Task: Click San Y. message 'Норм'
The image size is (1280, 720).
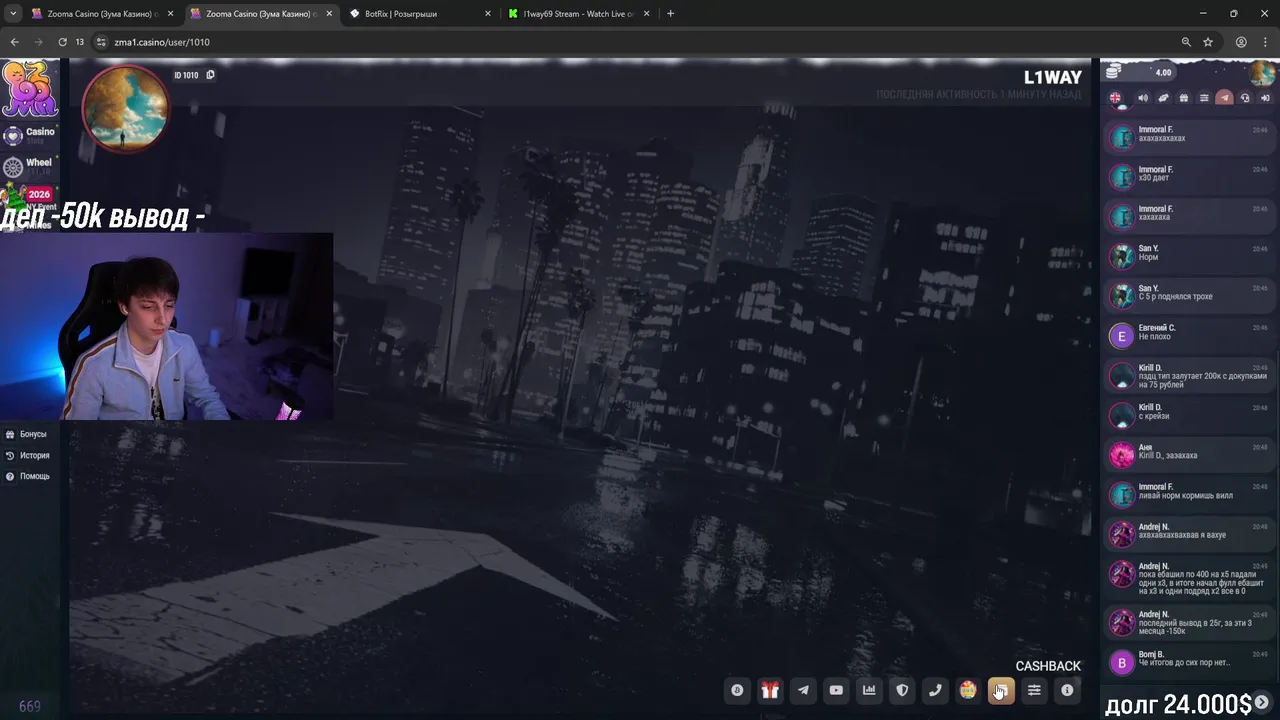Action: [x=1189, y=256]
